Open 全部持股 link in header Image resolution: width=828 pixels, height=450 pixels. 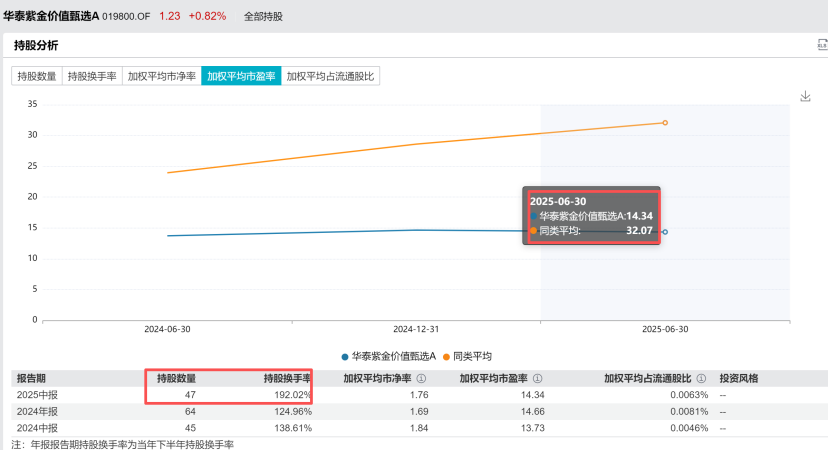263,16
